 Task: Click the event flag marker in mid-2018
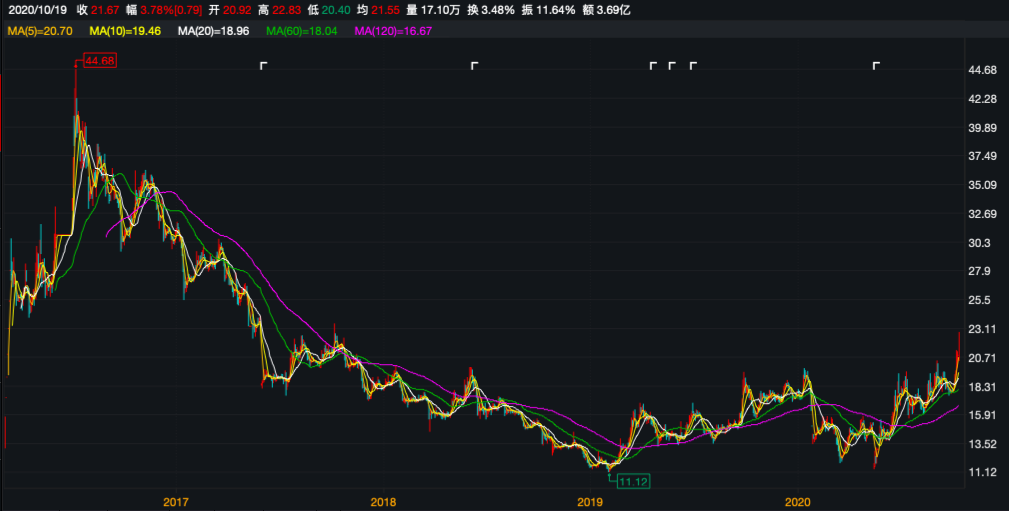475,66
